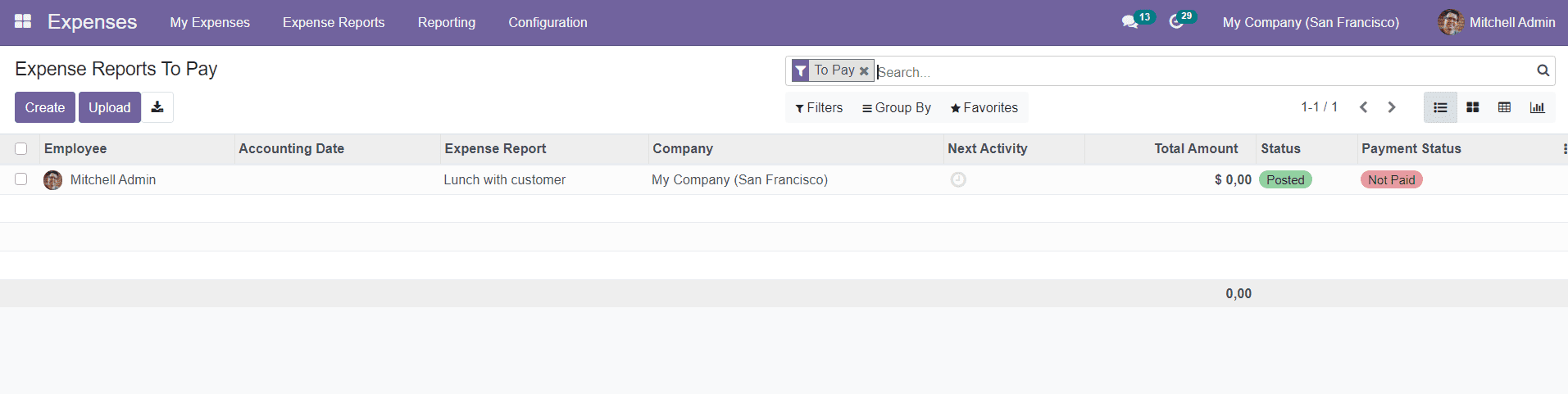Open the apps grid home menu icon

coord(23,22)
